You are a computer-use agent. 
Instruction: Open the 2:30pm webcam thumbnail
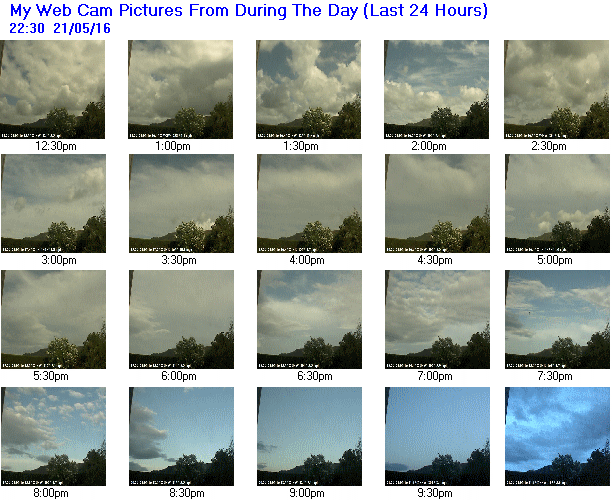(x=557, y=89)
